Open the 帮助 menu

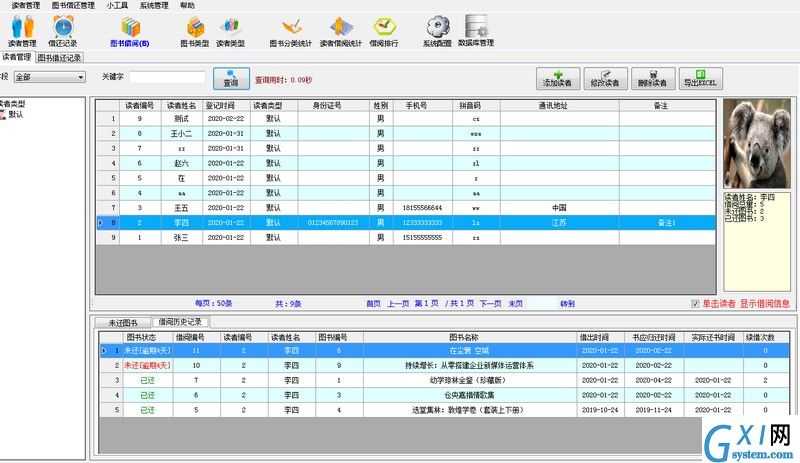187,5
